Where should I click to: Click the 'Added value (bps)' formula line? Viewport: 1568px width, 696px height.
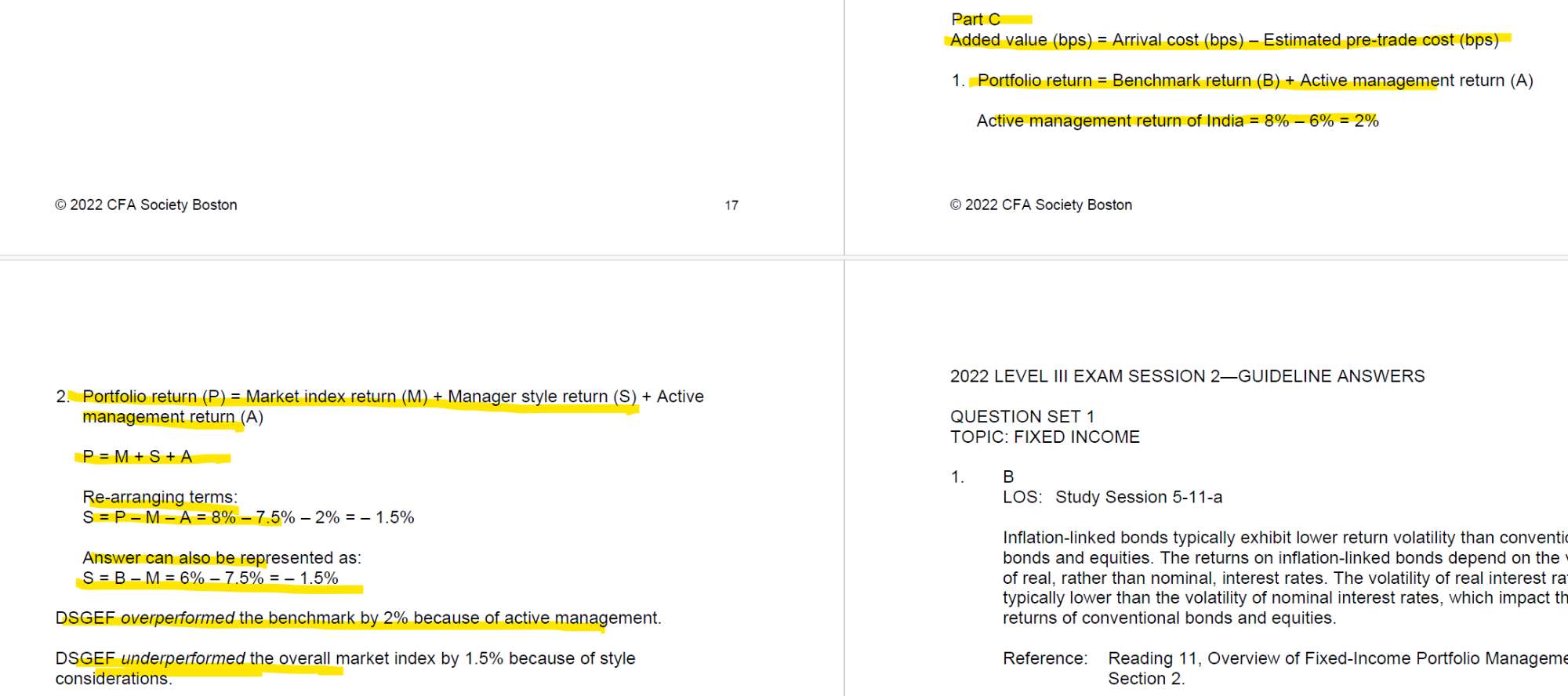(1224, 40)
